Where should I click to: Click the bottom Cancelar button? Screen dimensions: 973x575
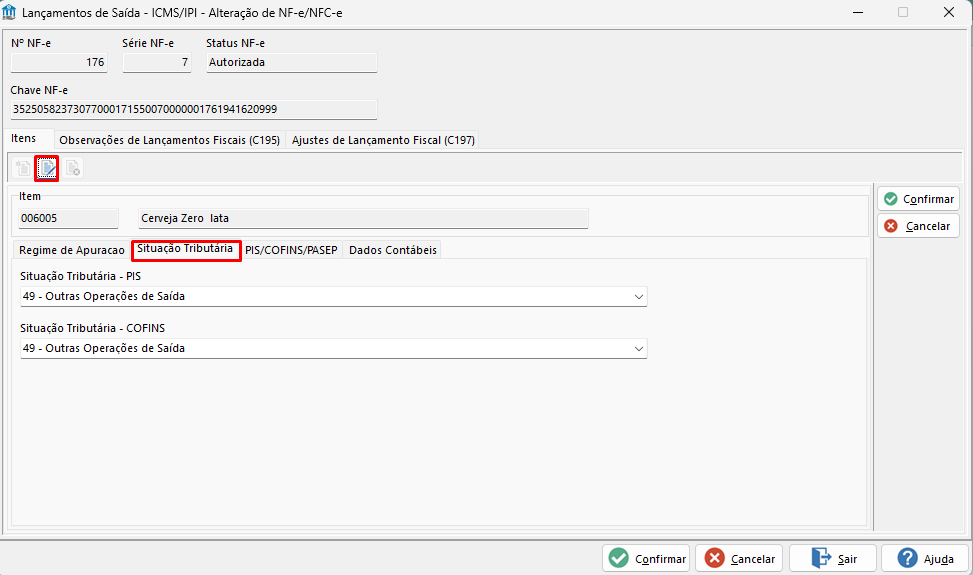(x=739, y=558)
